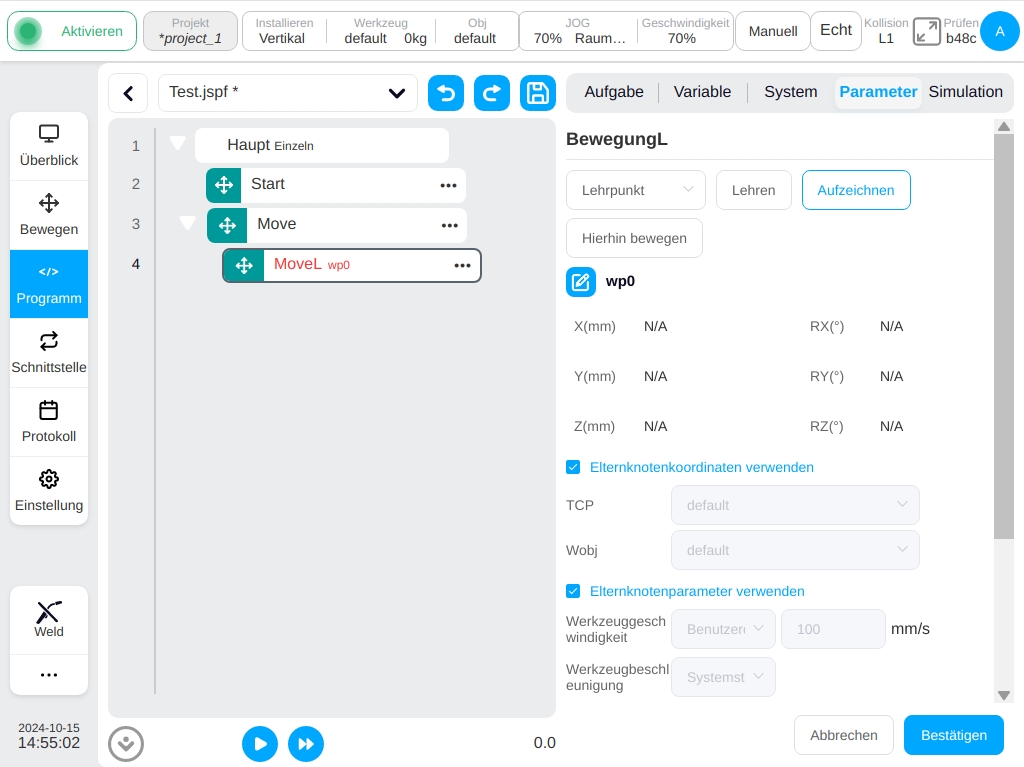Open the Wobj default dropdown
Image resolution: width=1024 pixels, height=767 pixels.
795,550
